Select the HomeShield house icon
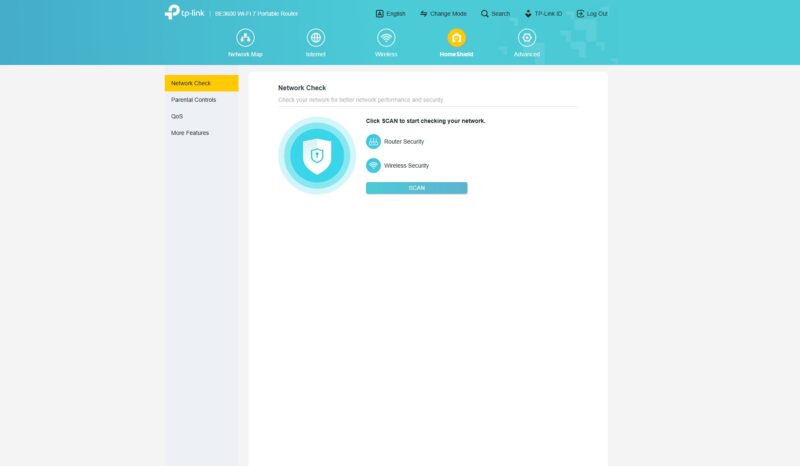 point(456,38)
